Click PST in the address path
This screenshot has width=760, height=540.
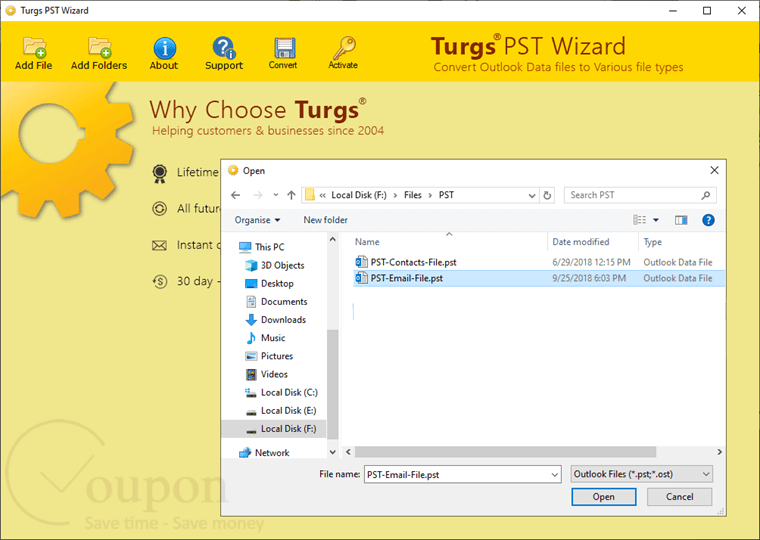click(x=446, y=195)
